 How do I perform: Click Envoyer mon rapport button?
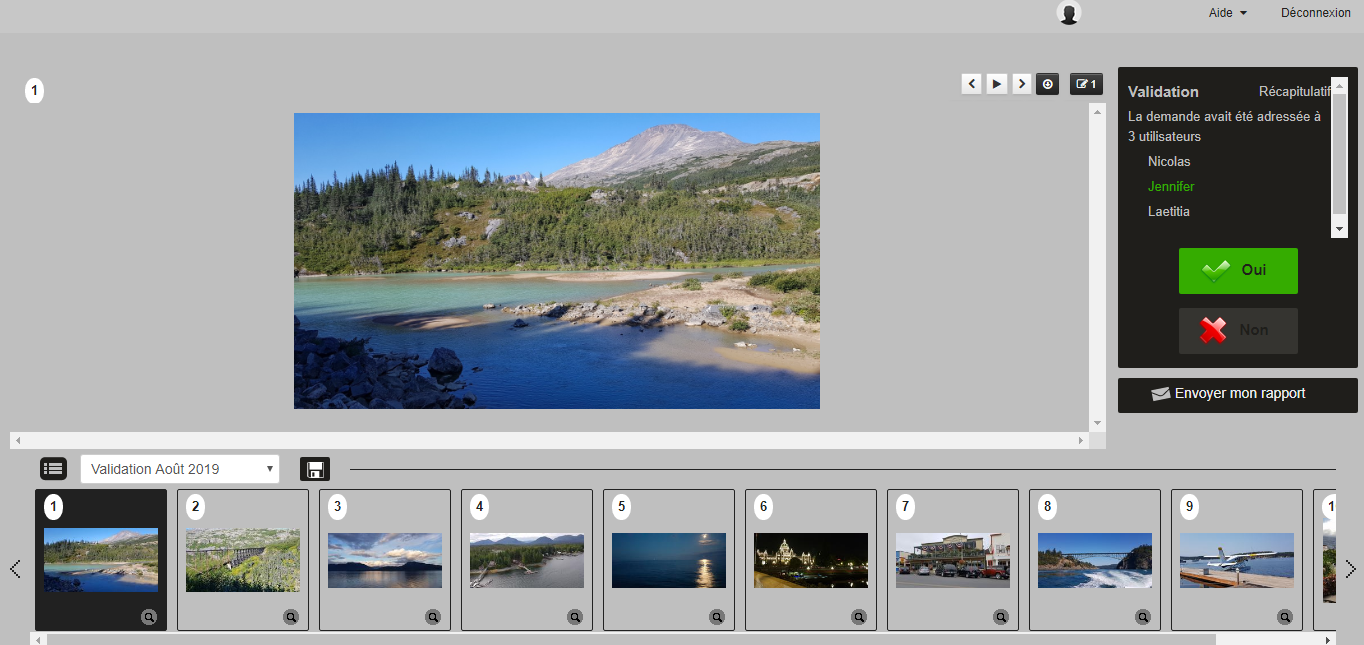pos(1238,394)
